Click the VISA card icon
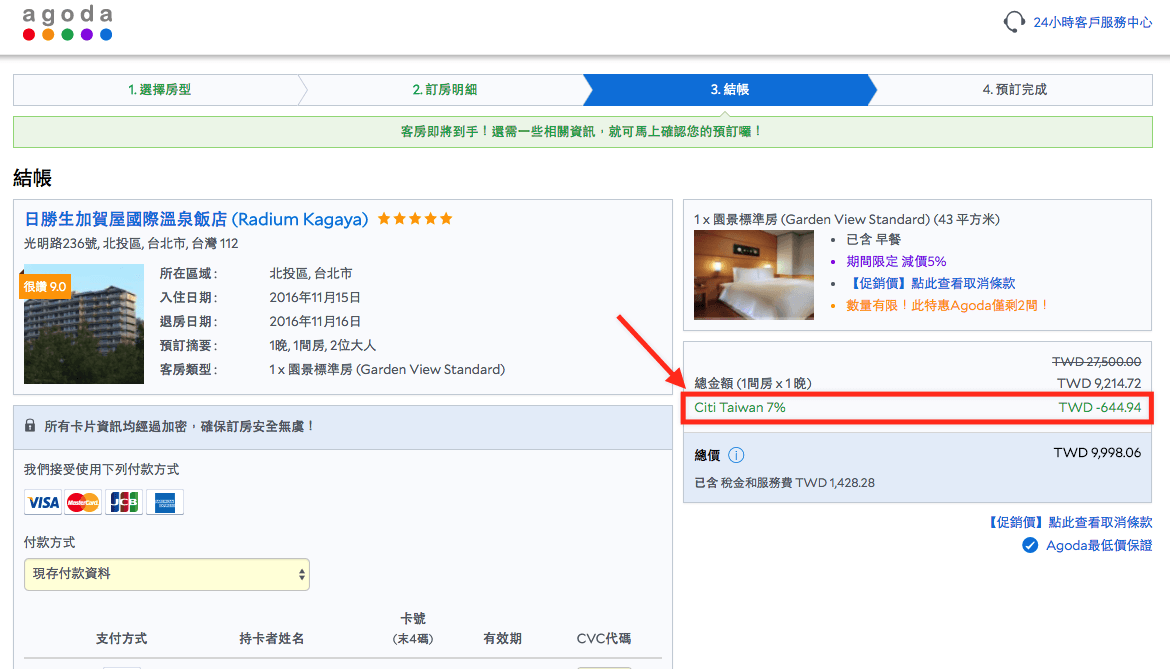Image resolution: width=1170 pixels, height=669 pixels. tap(43, 503)
